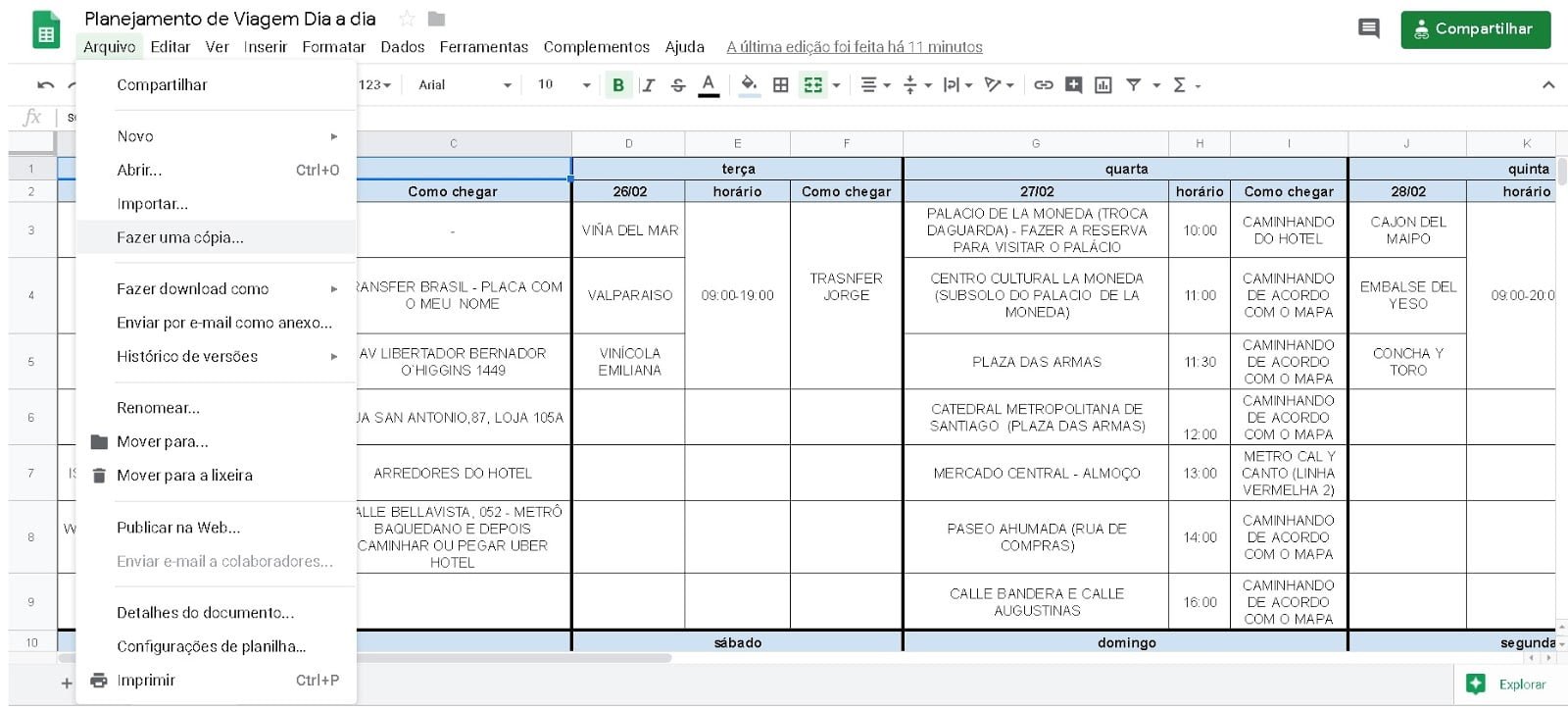Click Imprimir with the printer icon
Viewport: 1568px width, 710px height.
(x=217, y=681)
